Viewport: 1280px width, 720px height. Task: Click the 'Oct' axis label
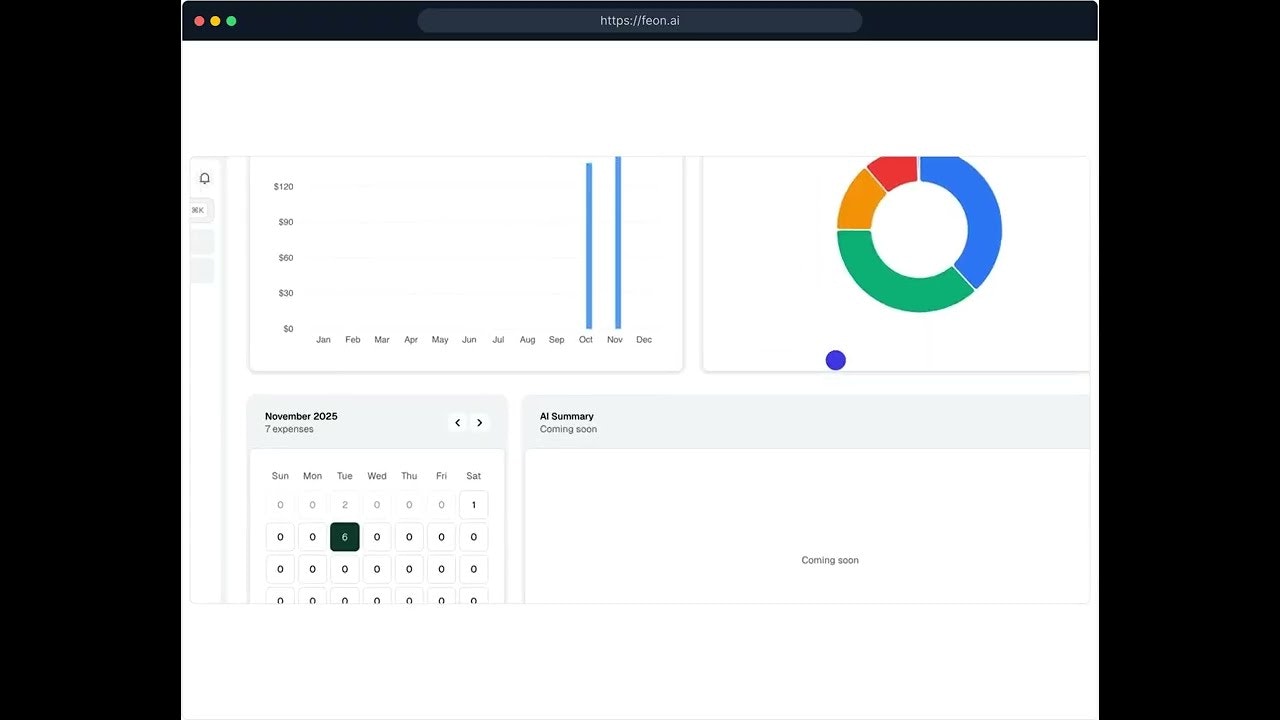coord(586,340)
